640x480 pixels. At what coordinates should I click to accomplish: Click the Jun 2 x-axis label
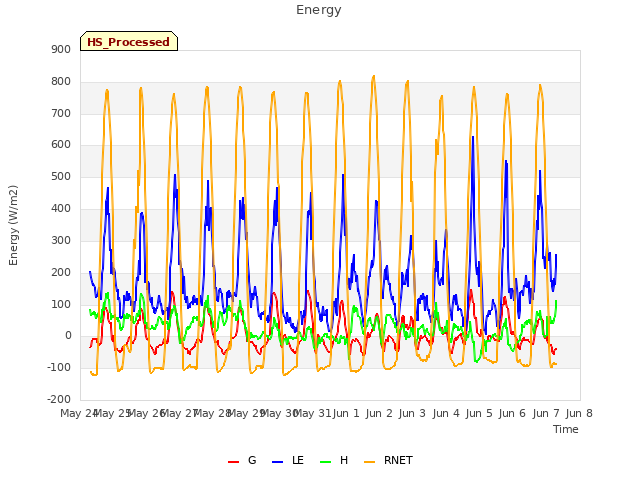tap(379, 413)
